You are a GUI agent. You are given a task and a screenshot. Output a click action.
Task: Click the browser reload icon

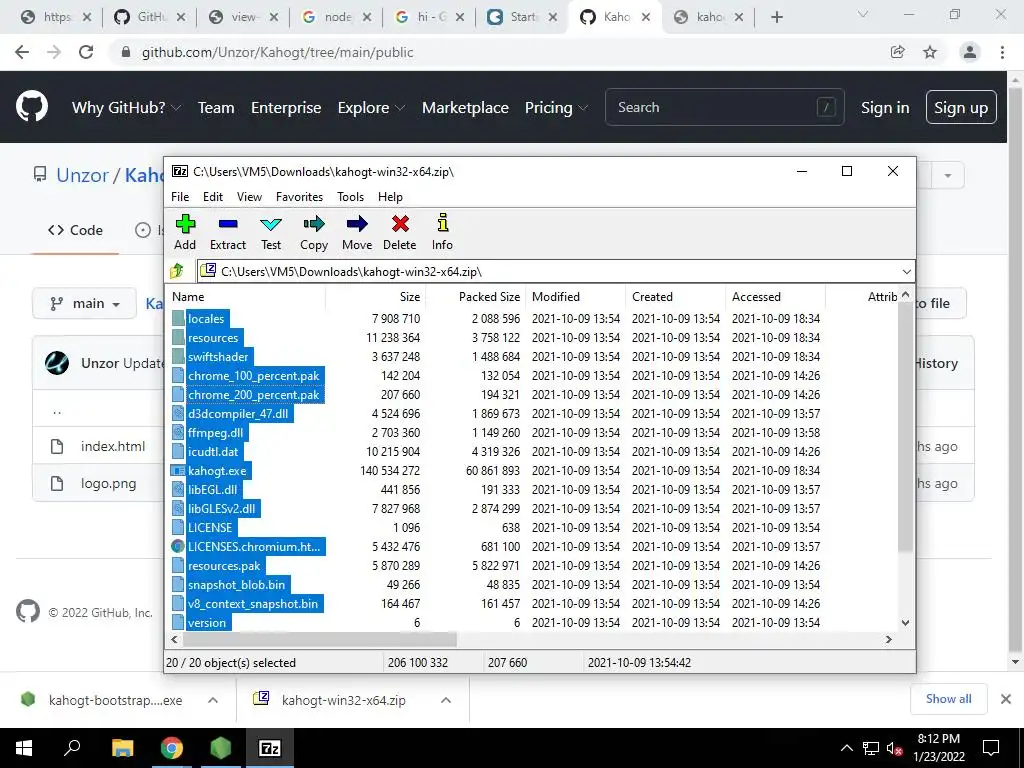86,52
